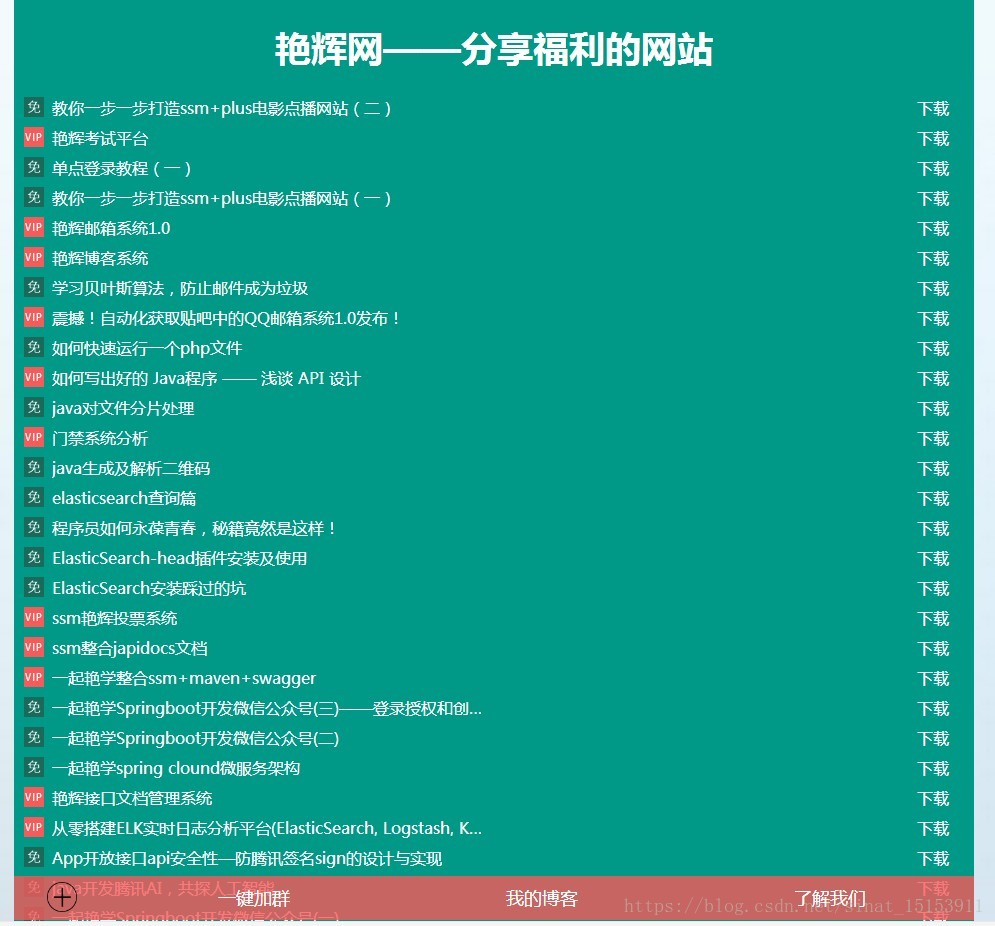Click the free badge beside spring clound微服务架构
The image size is (995, 926).
point(34,767)
